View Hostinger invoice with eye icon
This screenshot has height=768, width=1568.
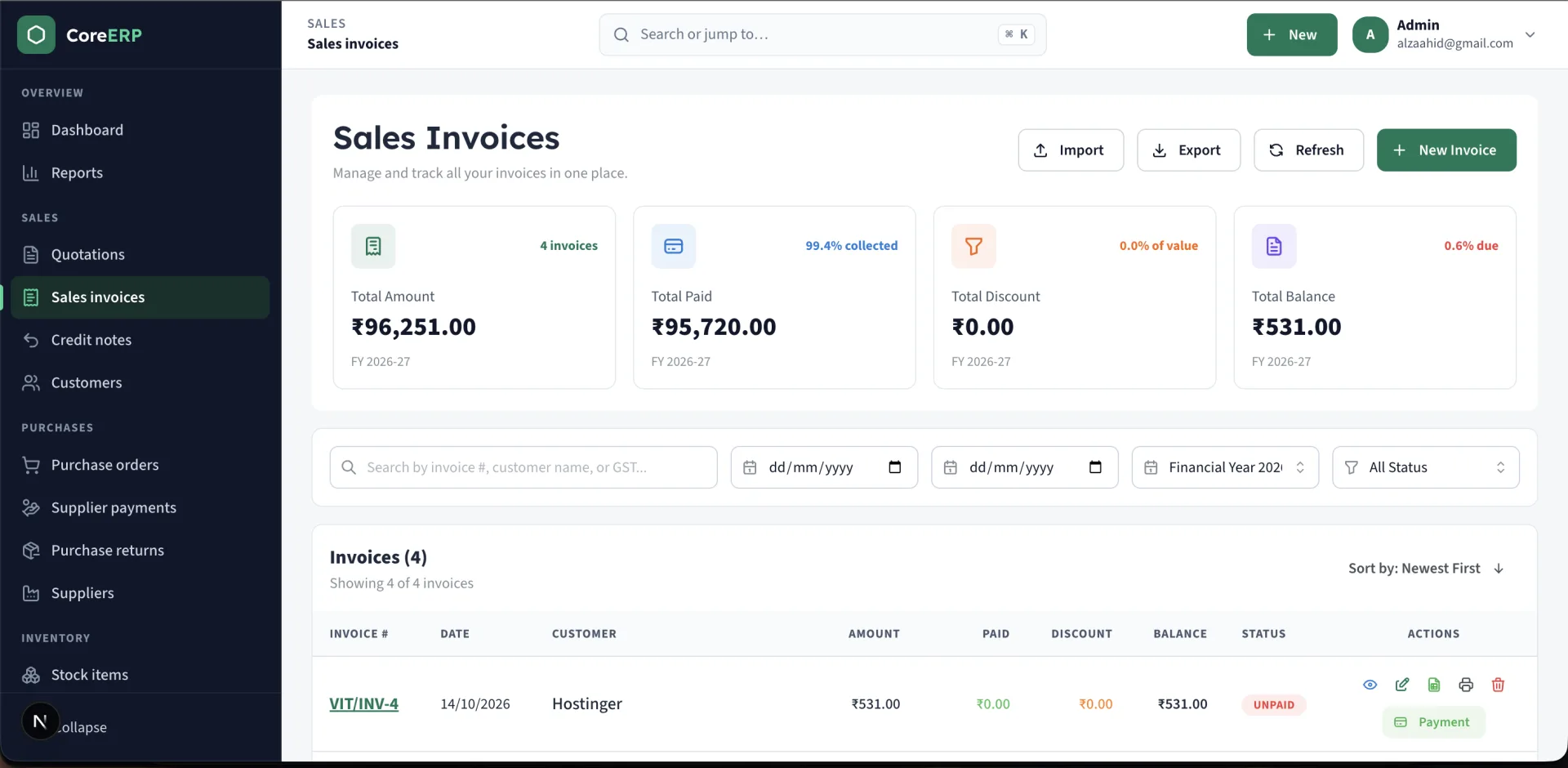pyautogui.click(x=1370, y=685)
